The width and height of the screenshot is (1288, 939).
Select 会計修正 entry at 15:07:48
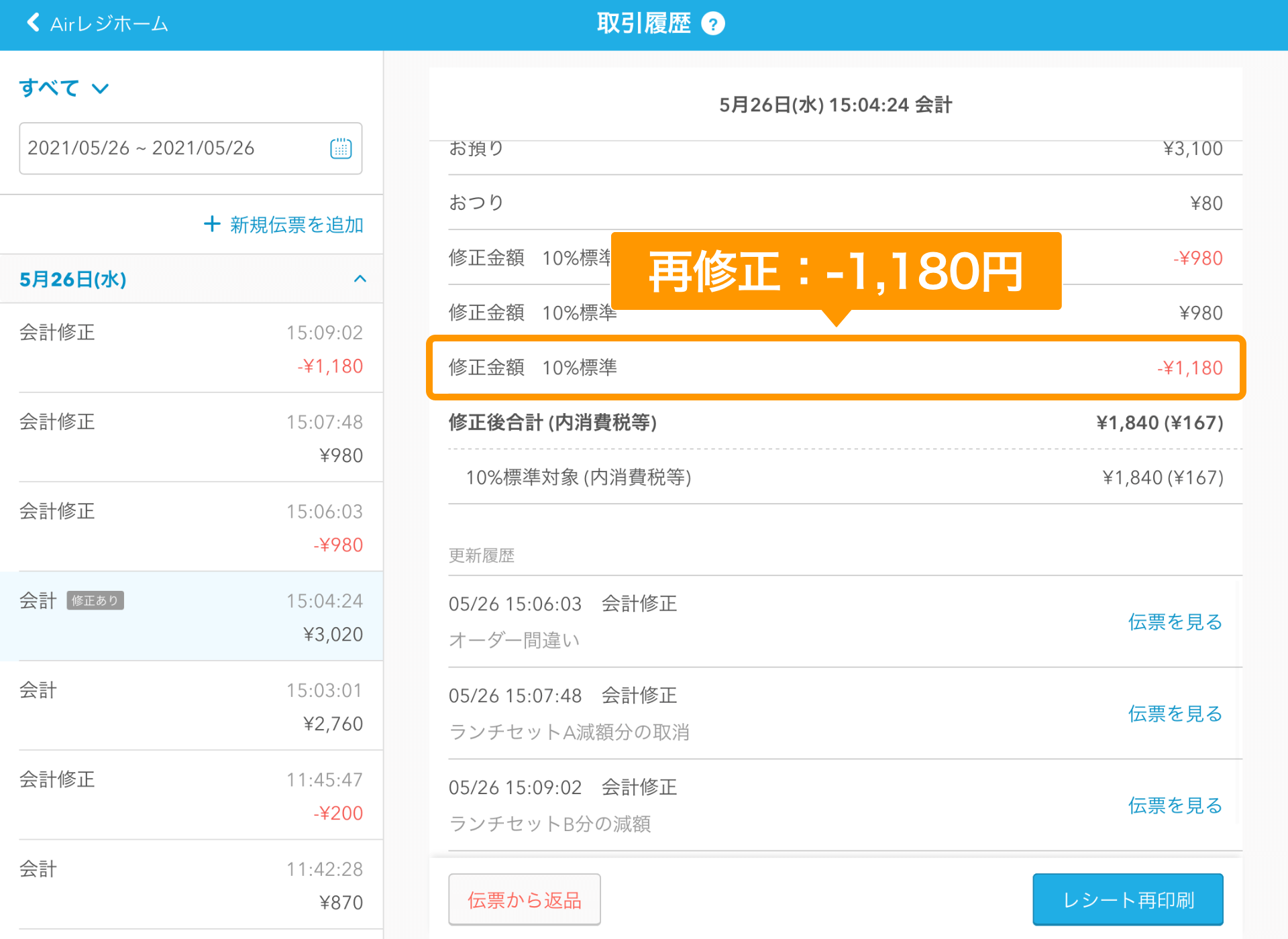click(191, 437)
